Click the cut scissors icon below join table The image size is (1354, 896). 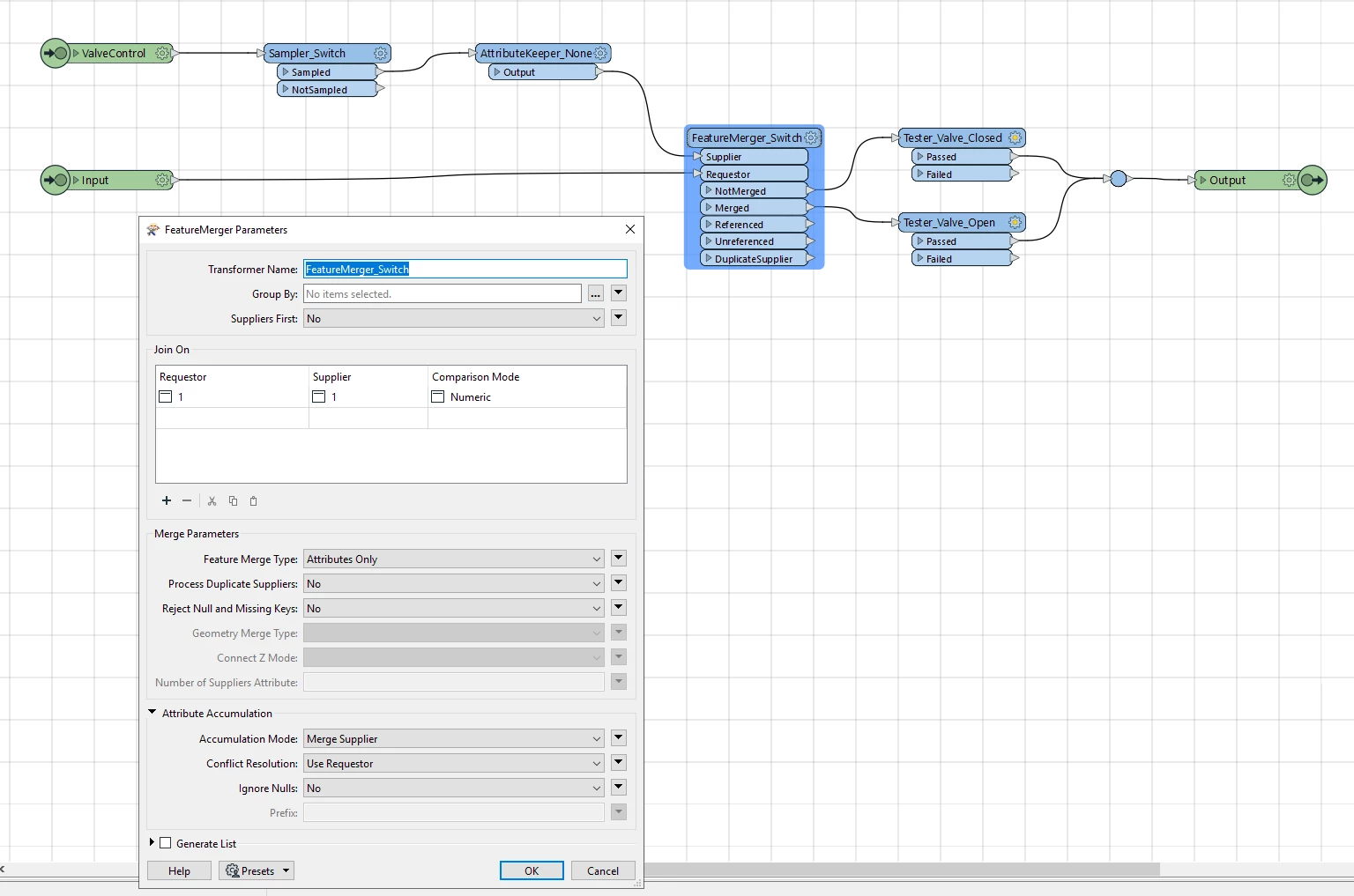click(212, 501)
